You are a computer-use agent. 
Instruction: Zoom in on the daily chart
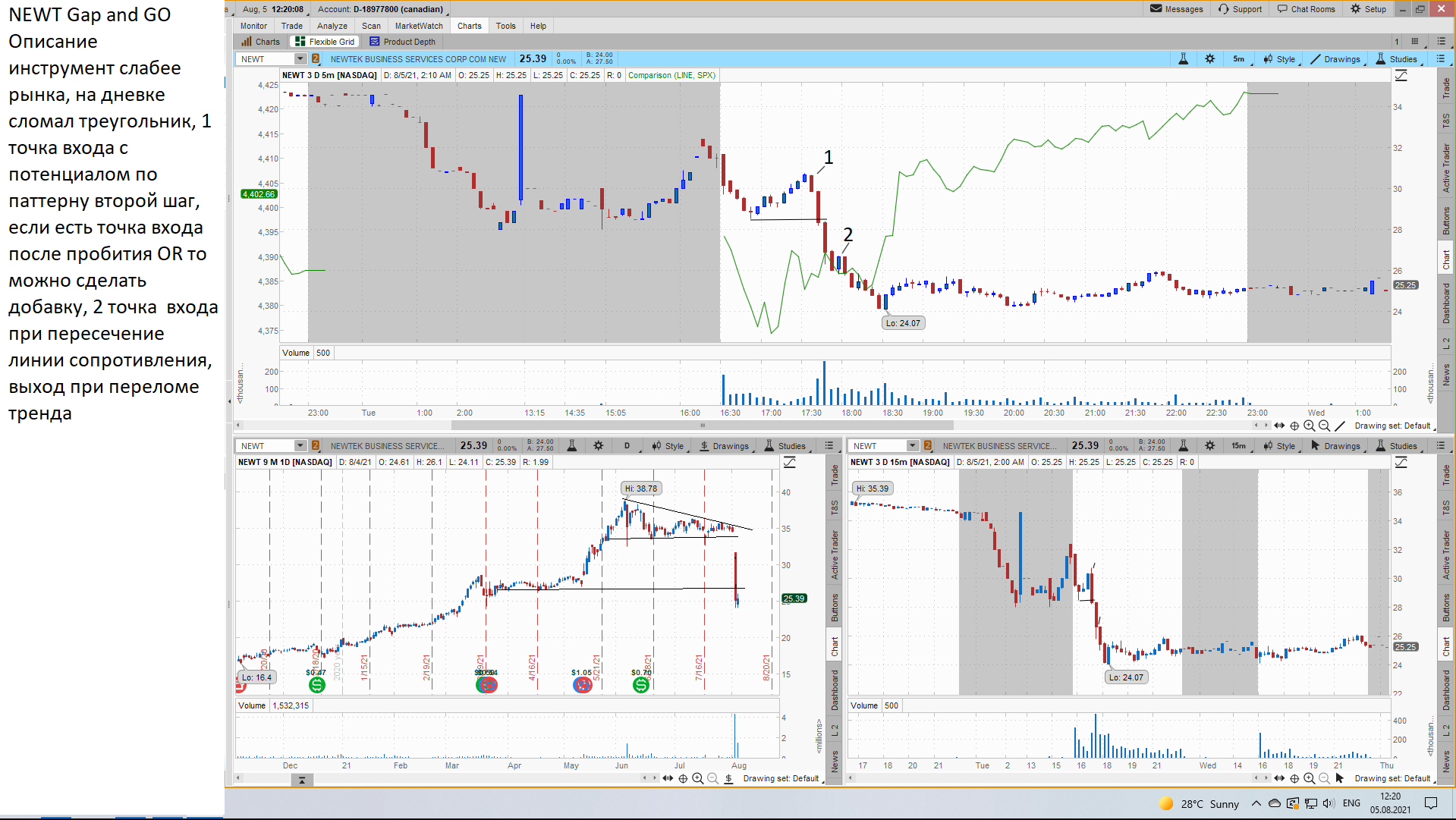tap(697, 778)
